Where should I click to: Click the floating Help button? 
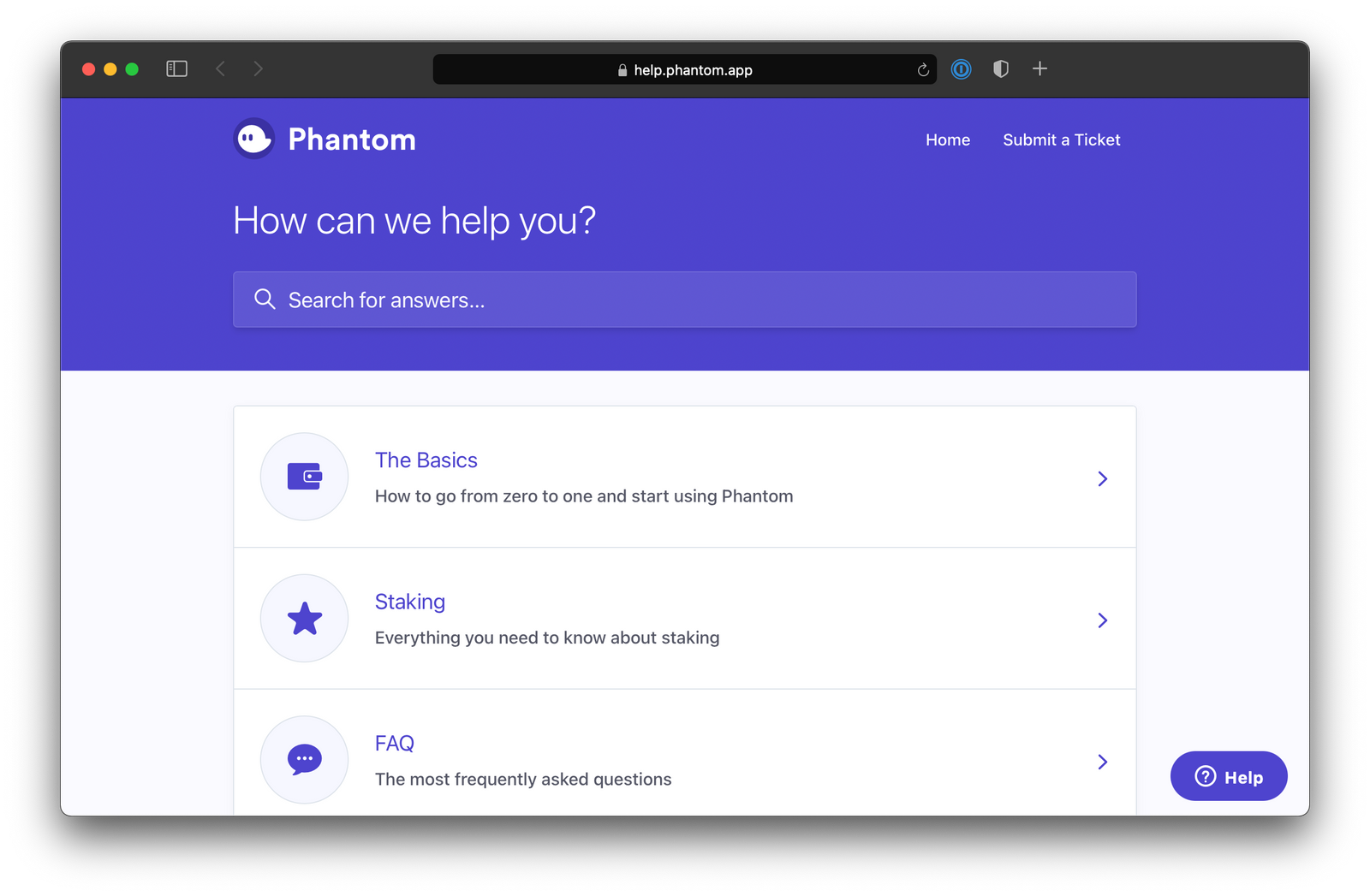point(1228,776)
